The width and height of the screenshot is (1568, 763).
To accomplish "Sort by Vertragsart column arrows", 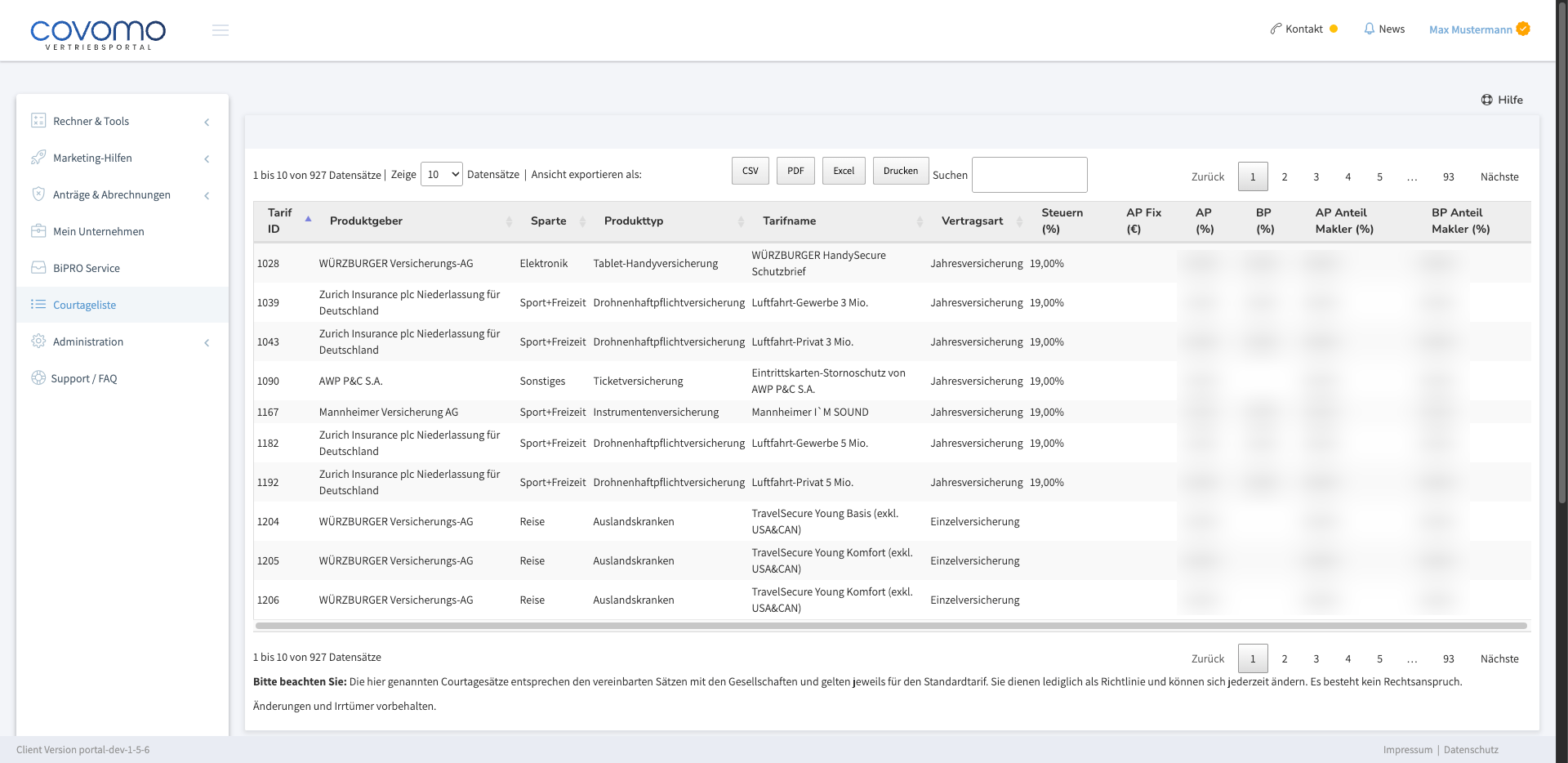I will (x=1019, y=221).
